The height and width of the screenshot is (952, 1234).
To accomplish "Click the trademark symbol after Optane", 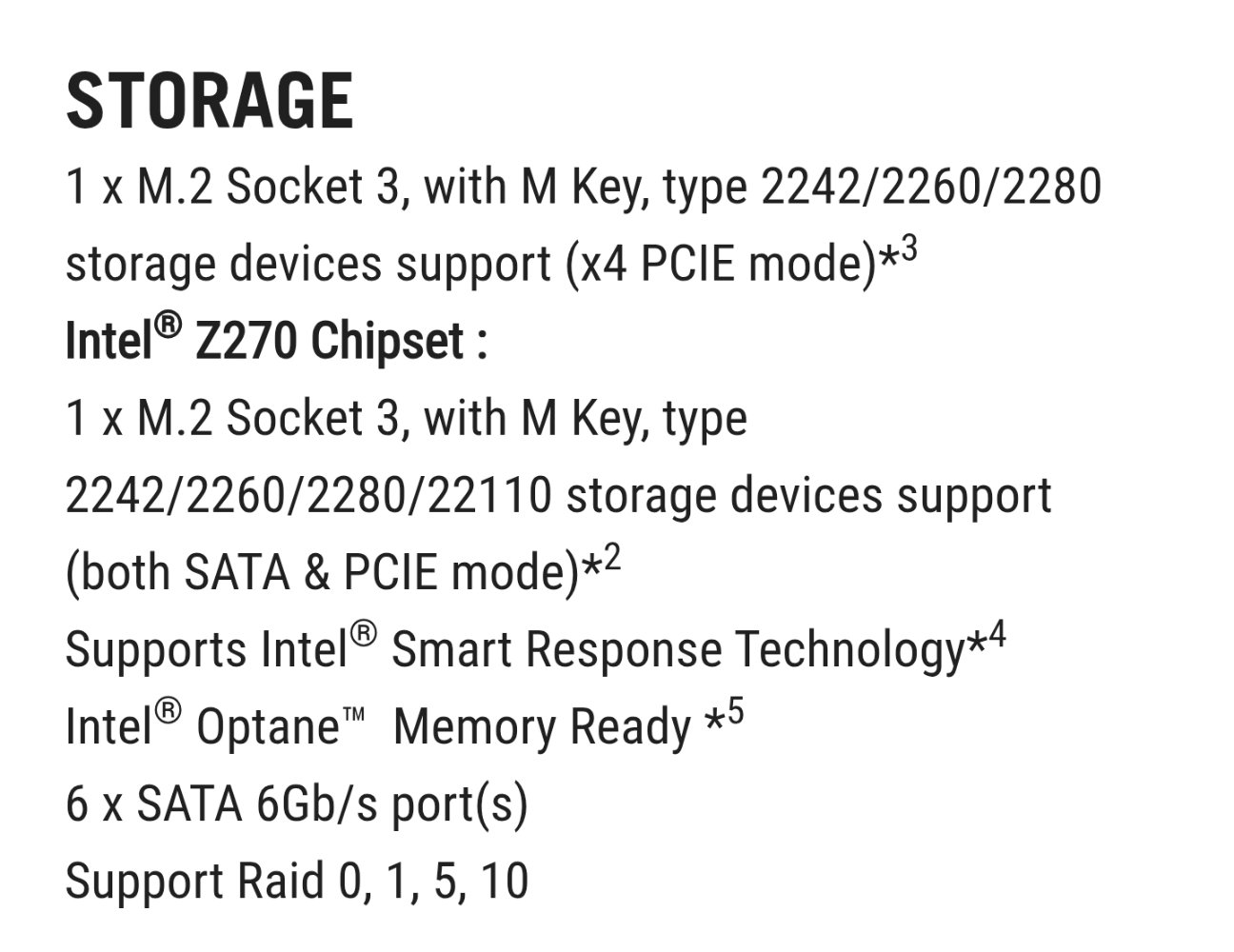I will click(x=352, y=715).
